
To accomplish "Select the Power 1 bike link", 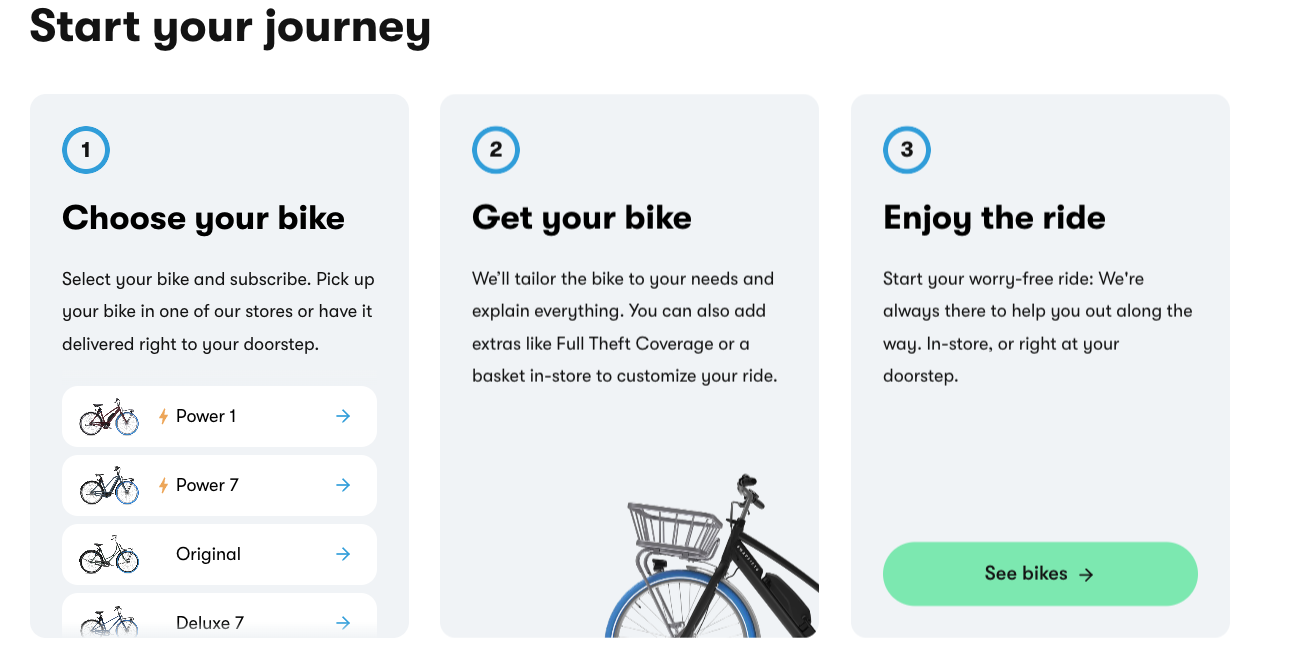I will [x=219, y=416].
